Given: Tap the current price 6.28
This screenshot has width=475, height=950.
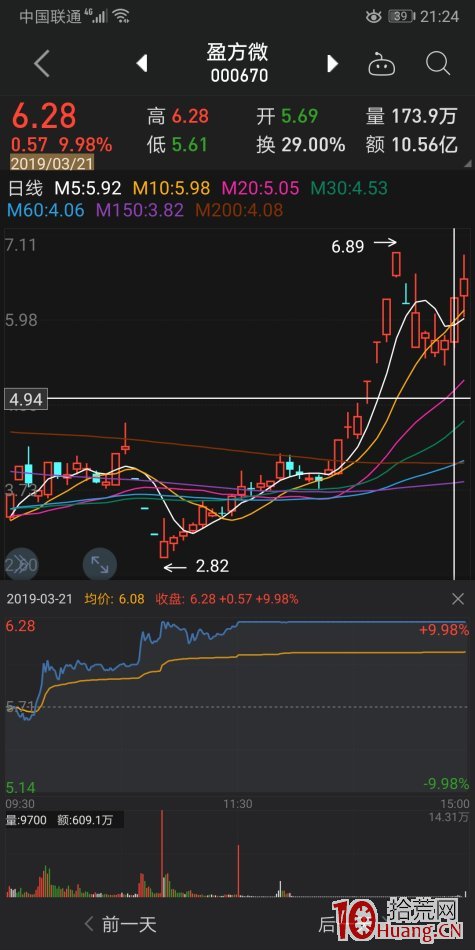Looking at the screenshot, I should pyautogui.click(x=44, y=116).
